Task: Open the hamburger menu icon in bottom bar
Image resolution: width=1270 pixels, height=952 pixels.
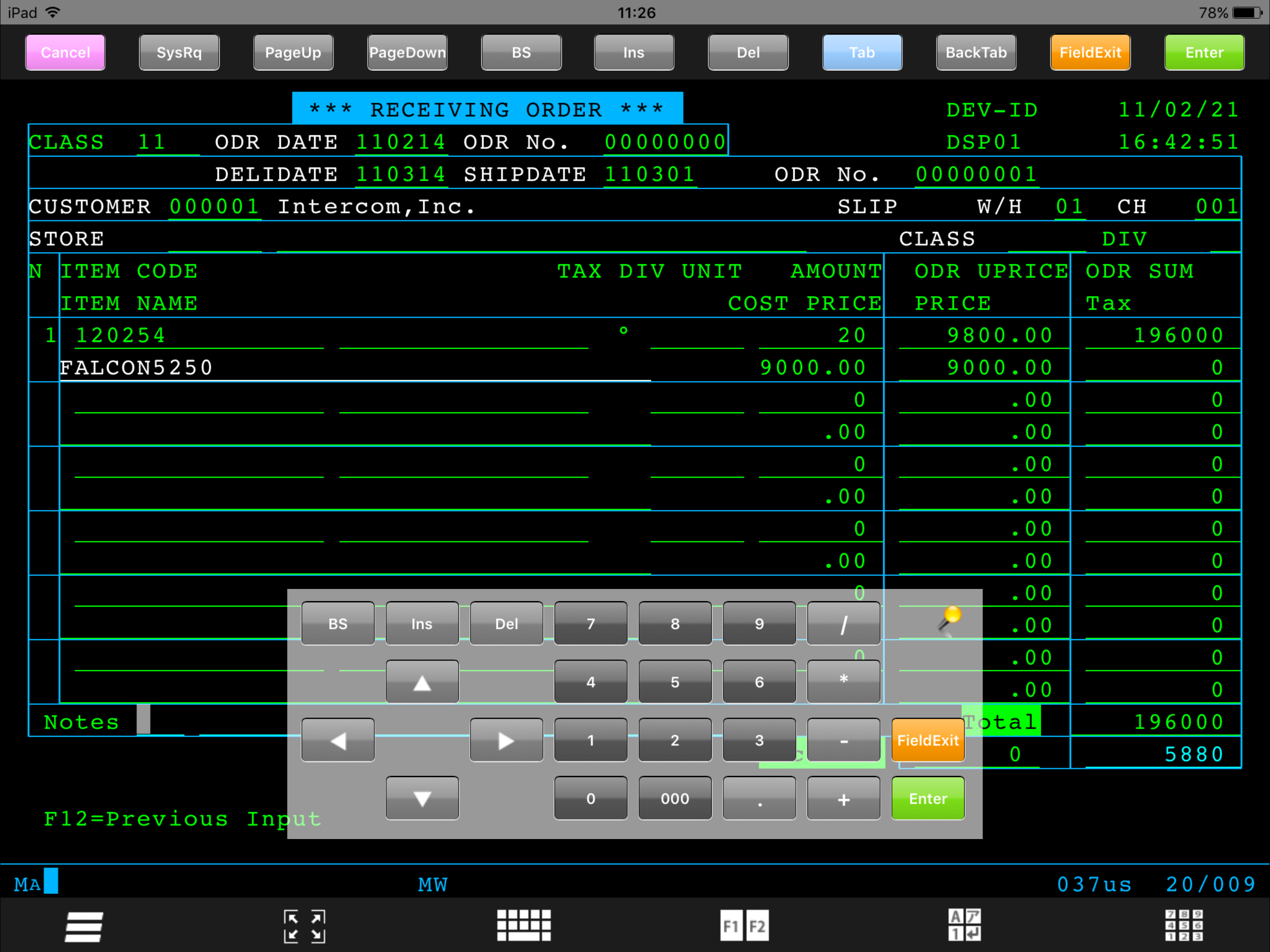Action: [x=84, y=926]
